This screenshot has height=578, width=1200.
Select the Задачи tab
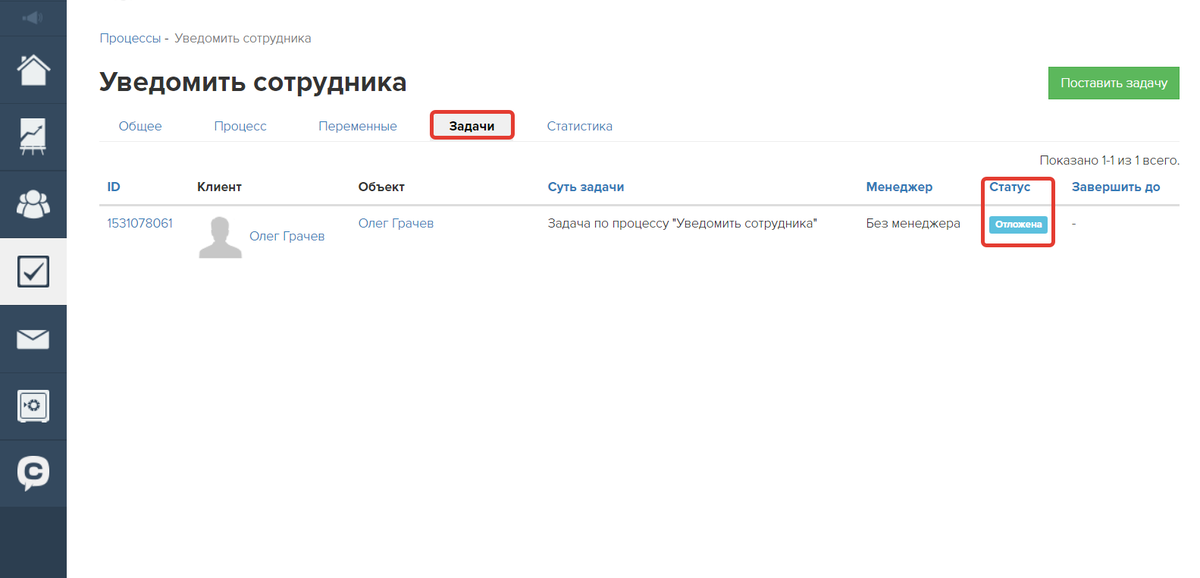pos(472,126)
